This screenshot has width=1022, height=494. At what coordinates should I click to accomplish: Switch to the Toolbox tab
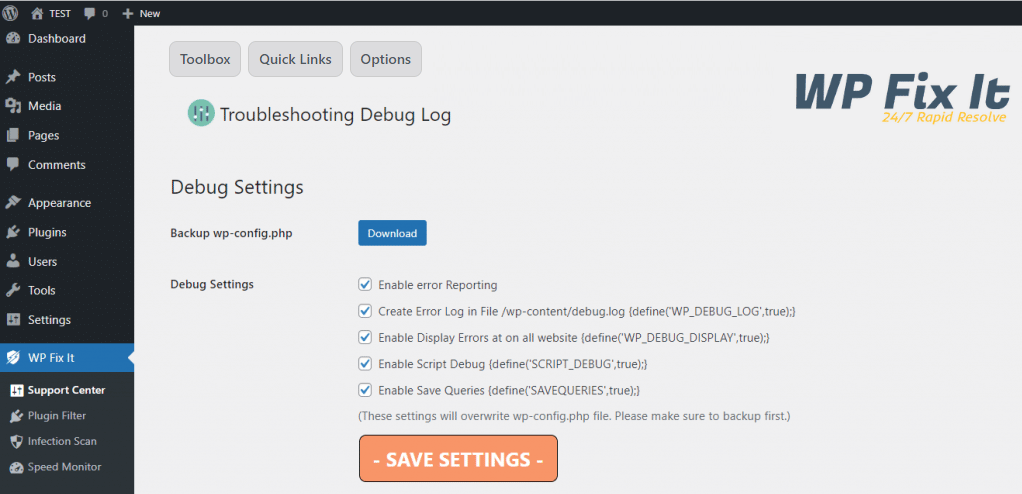pos(205,59)
